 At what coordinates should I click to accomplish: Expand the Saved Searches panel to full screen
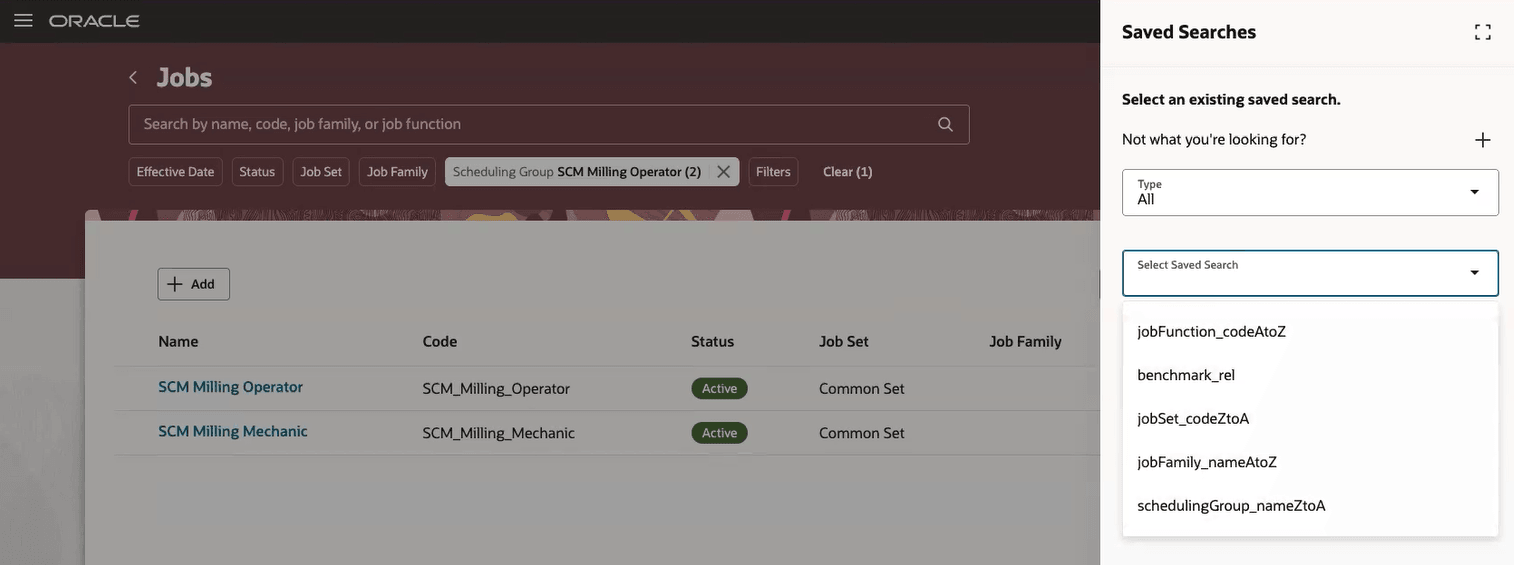tap(1482, 32)
